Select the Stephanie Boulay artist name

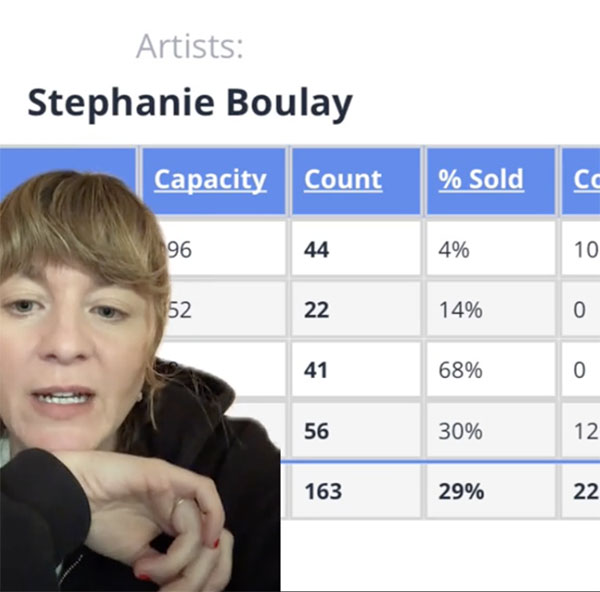190,103
